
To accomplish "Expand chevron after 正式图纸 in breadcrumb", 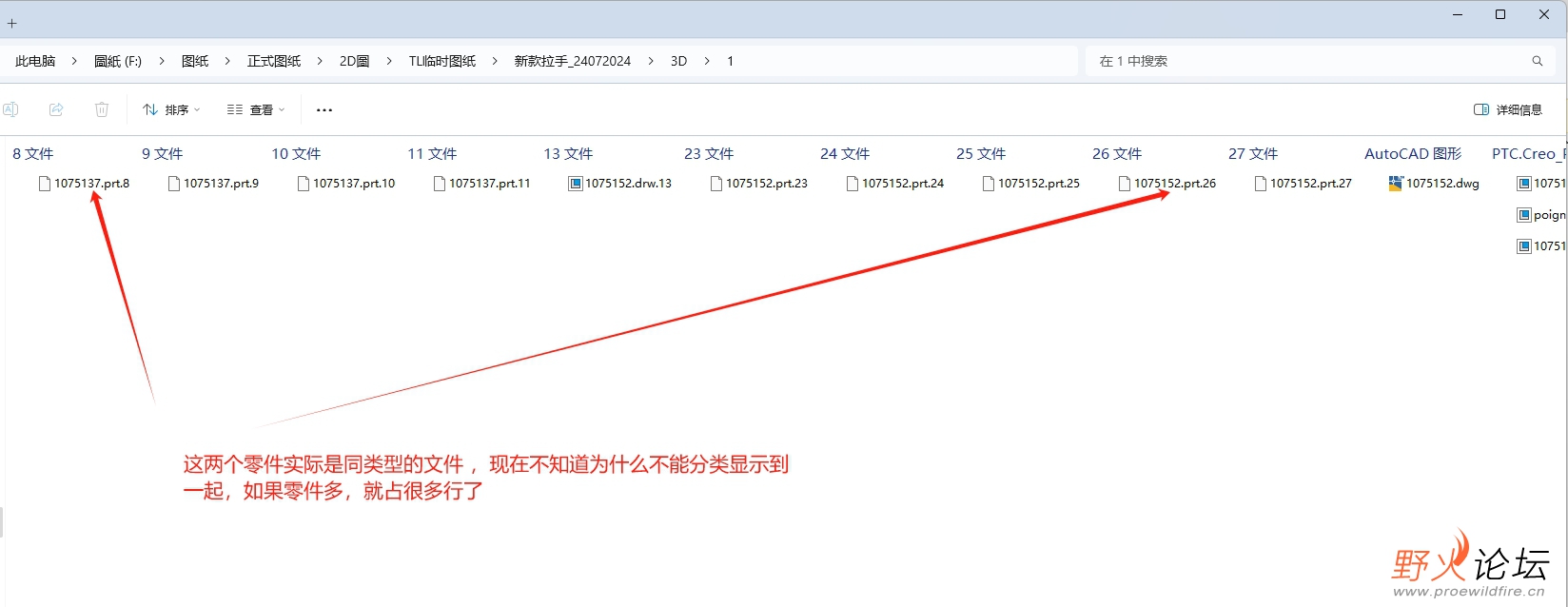I will pyautogui.click(x=320, y=61).
